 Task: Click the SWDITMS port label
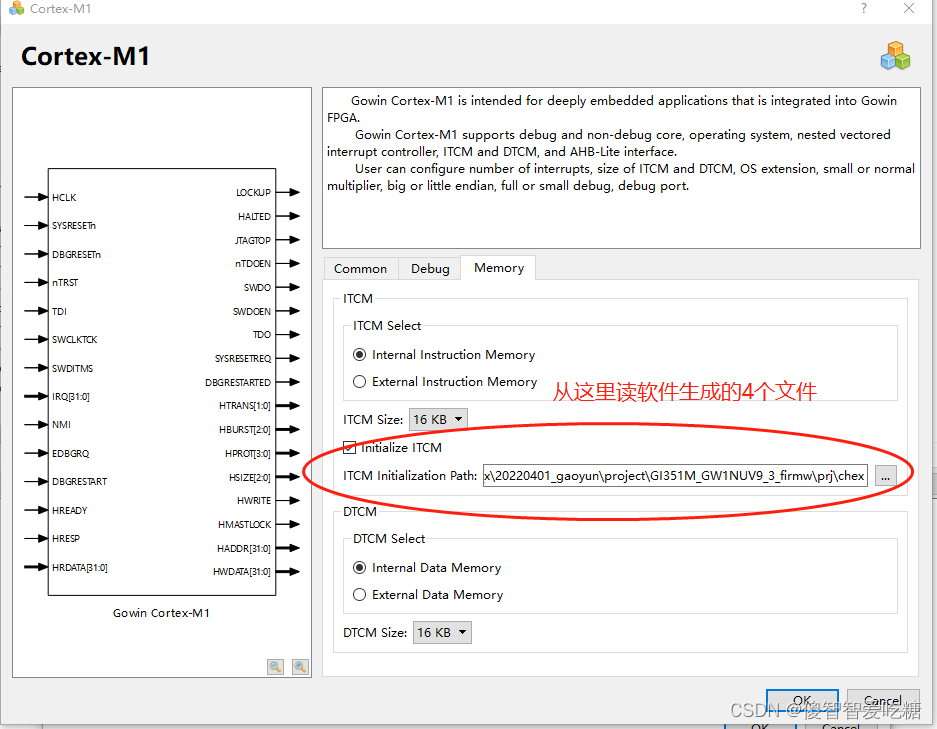pyautogui.click(x=72, y=368)
